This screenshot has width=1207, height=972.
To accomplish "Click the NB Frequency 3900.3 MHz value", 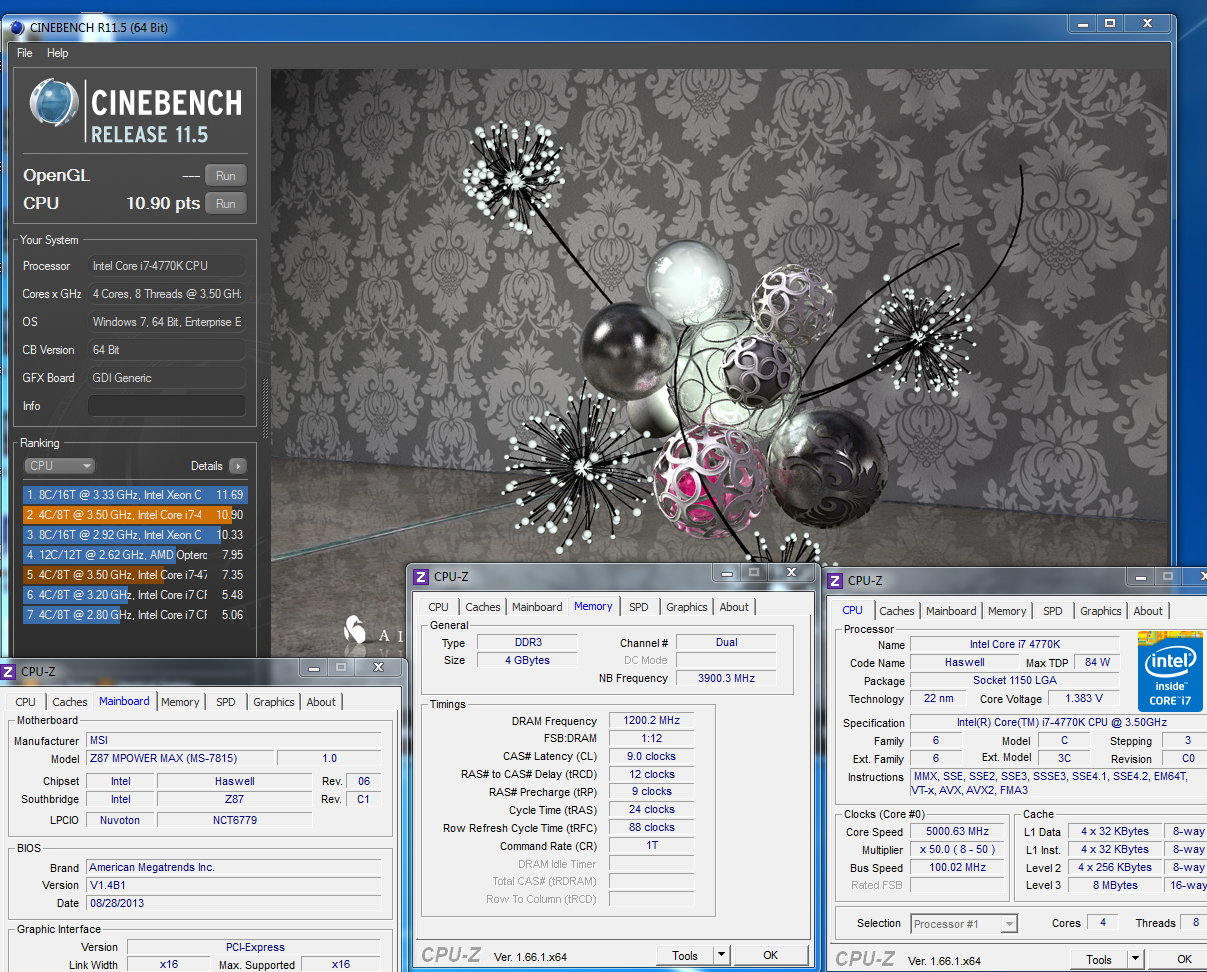I will point(725,678).
